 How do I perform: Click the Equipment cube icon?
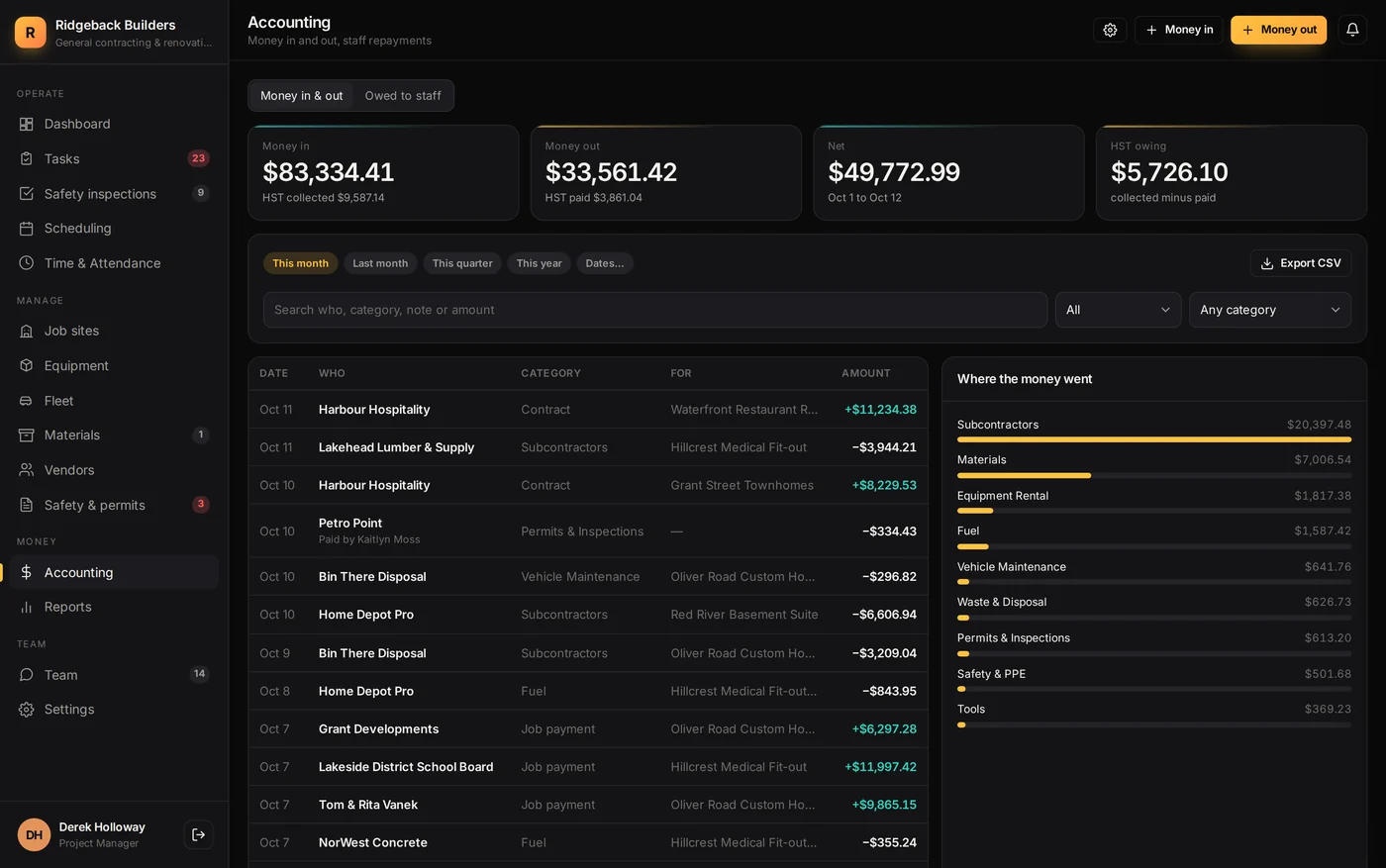coord(27,365)
